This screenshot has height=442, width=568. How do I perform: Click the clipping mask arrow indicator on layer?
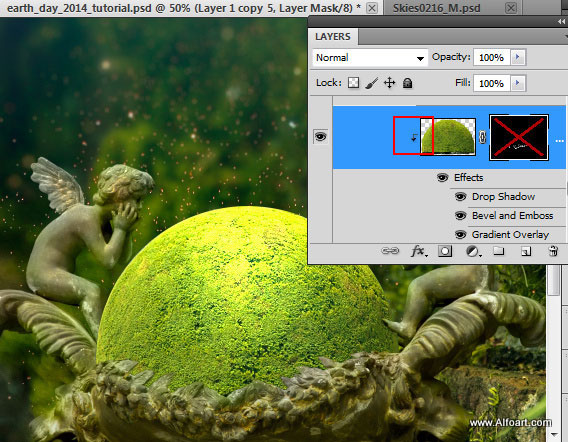(414, 137)
